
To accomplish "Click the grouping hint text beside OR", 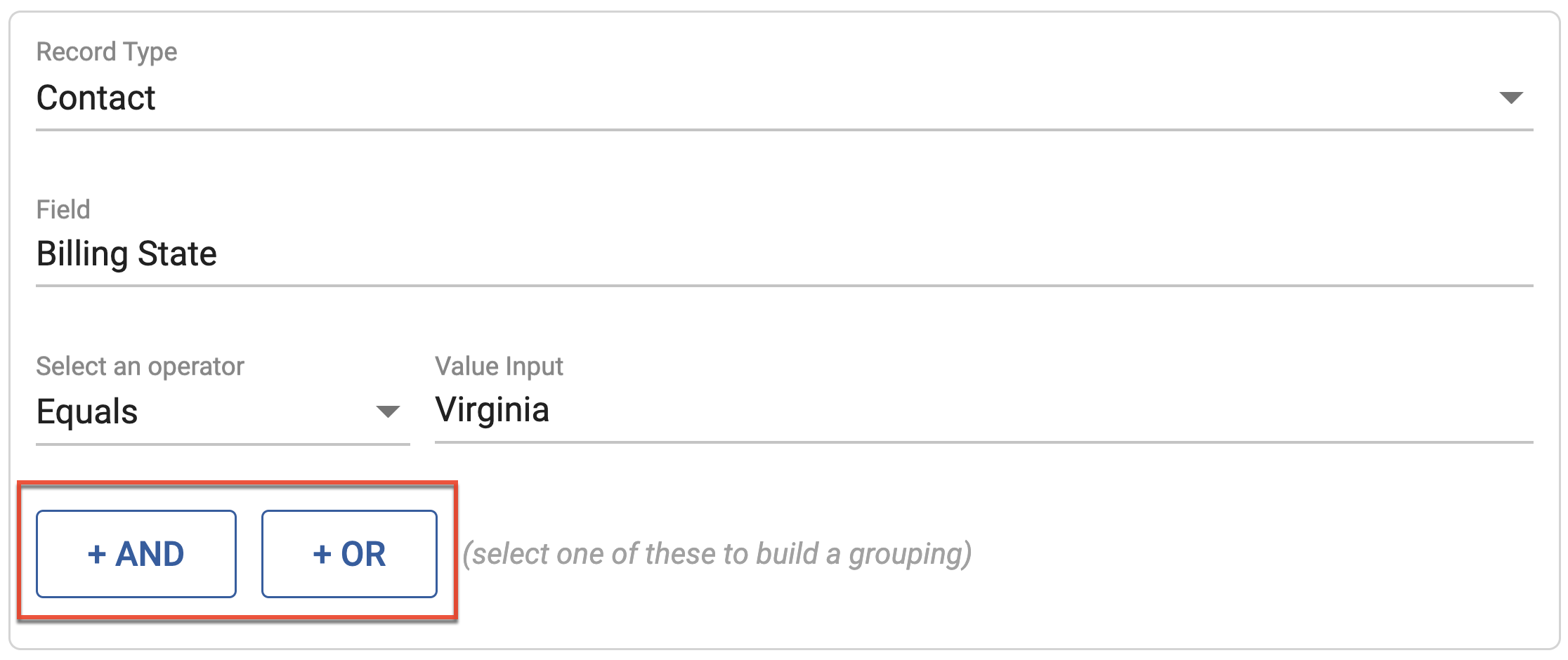I will (717, 554).
